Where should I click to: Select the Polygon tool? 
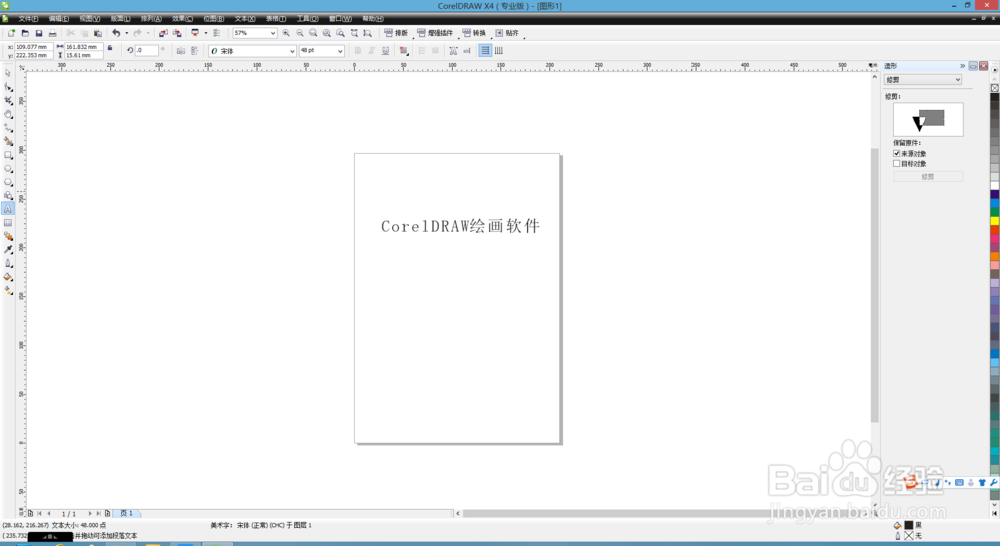8,182
